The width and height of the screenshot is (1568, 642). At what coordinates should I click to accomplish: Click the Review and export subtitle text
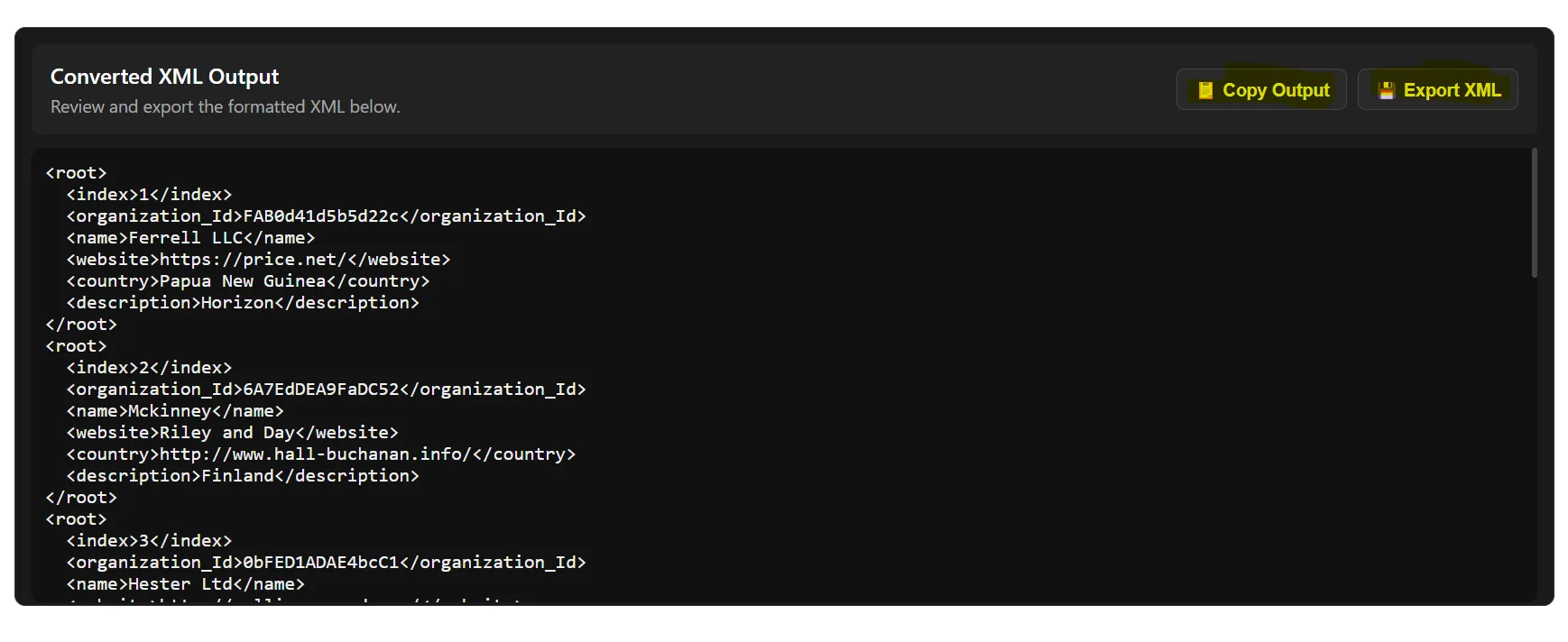(226, 106)
